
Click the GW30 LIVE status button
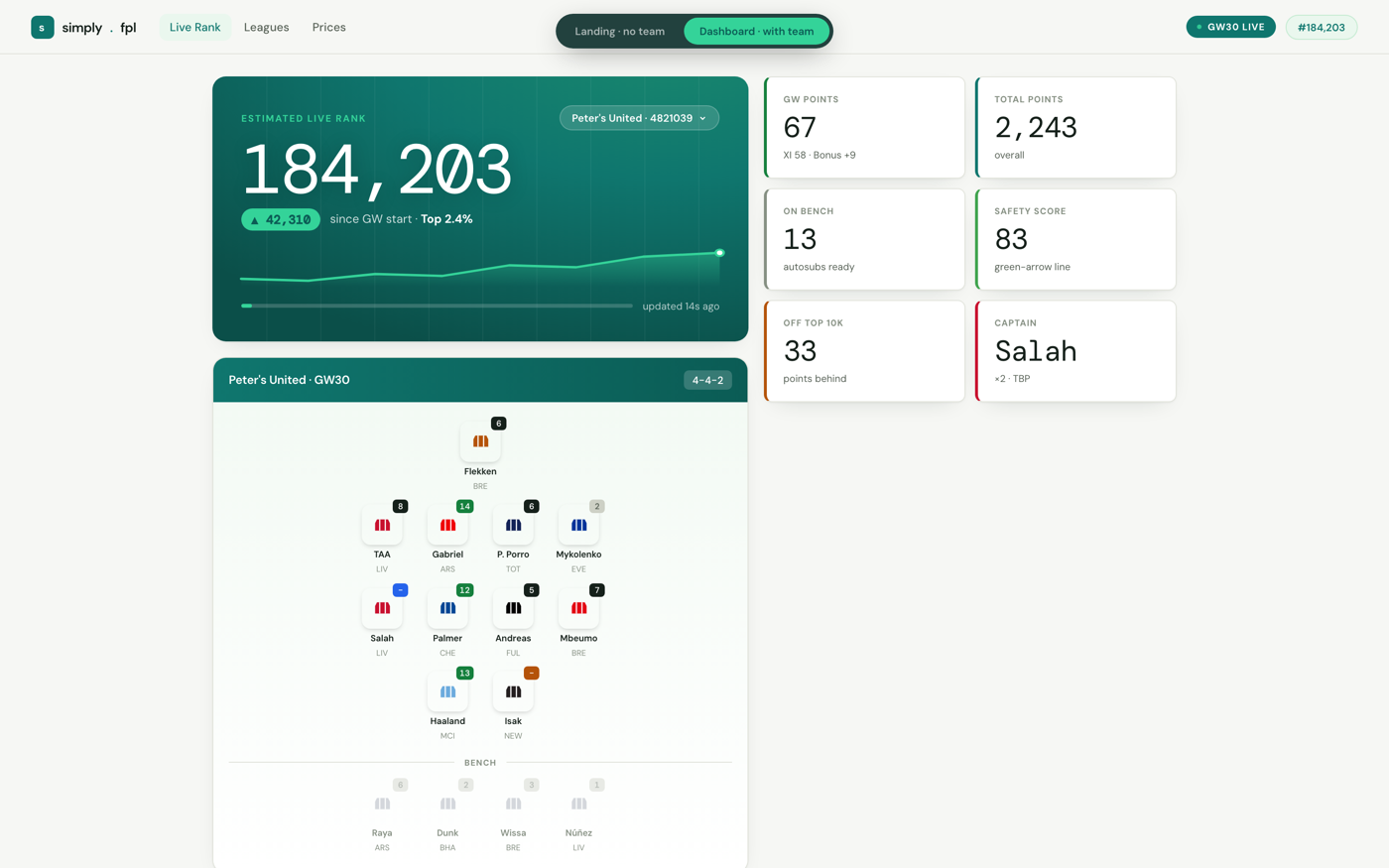pos(1230,27)
